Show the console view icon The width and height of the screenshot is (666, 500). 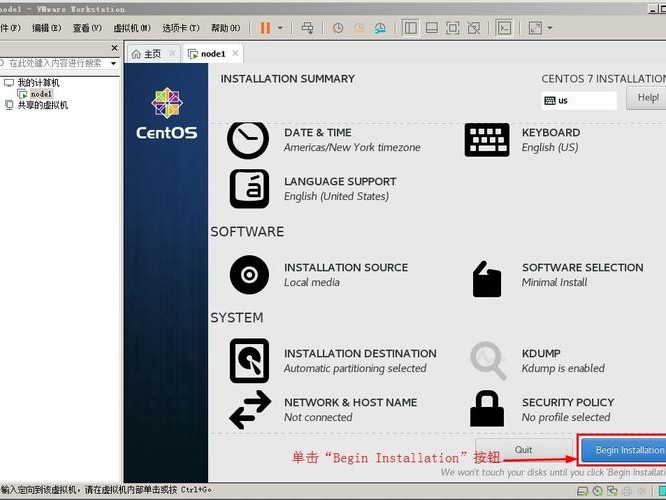504,28
